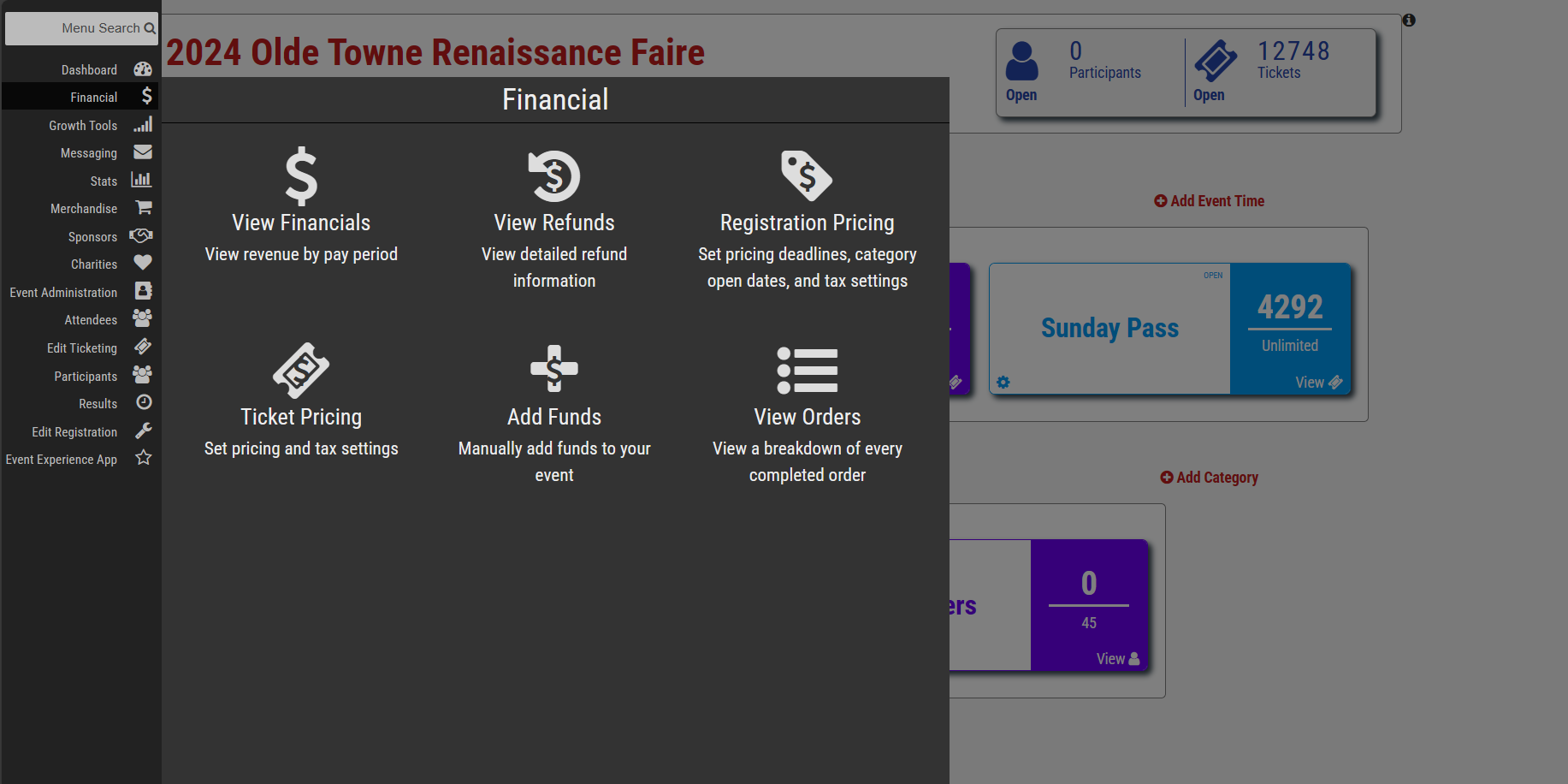Open Stats via the bar chart icon
This screenshot has height=784, width=1568.
142,180
